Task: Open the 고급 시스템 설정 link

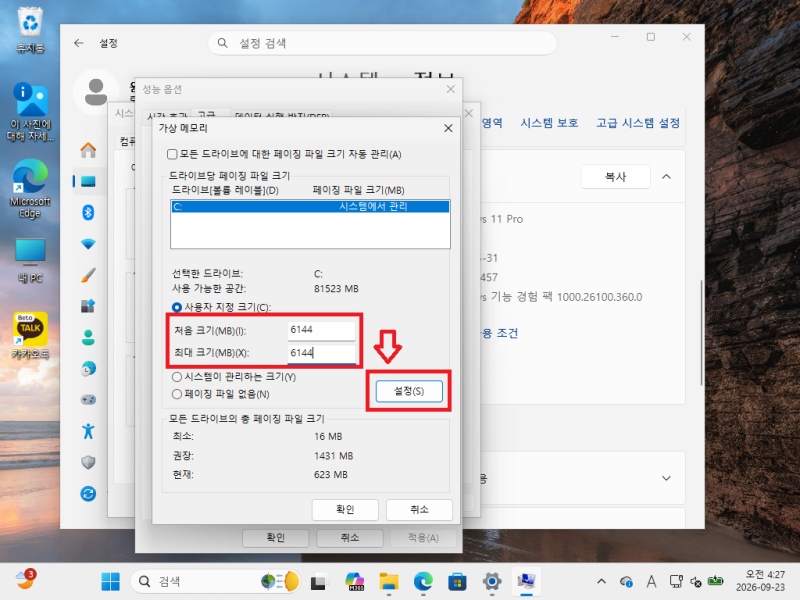Action: coord(638,123)
